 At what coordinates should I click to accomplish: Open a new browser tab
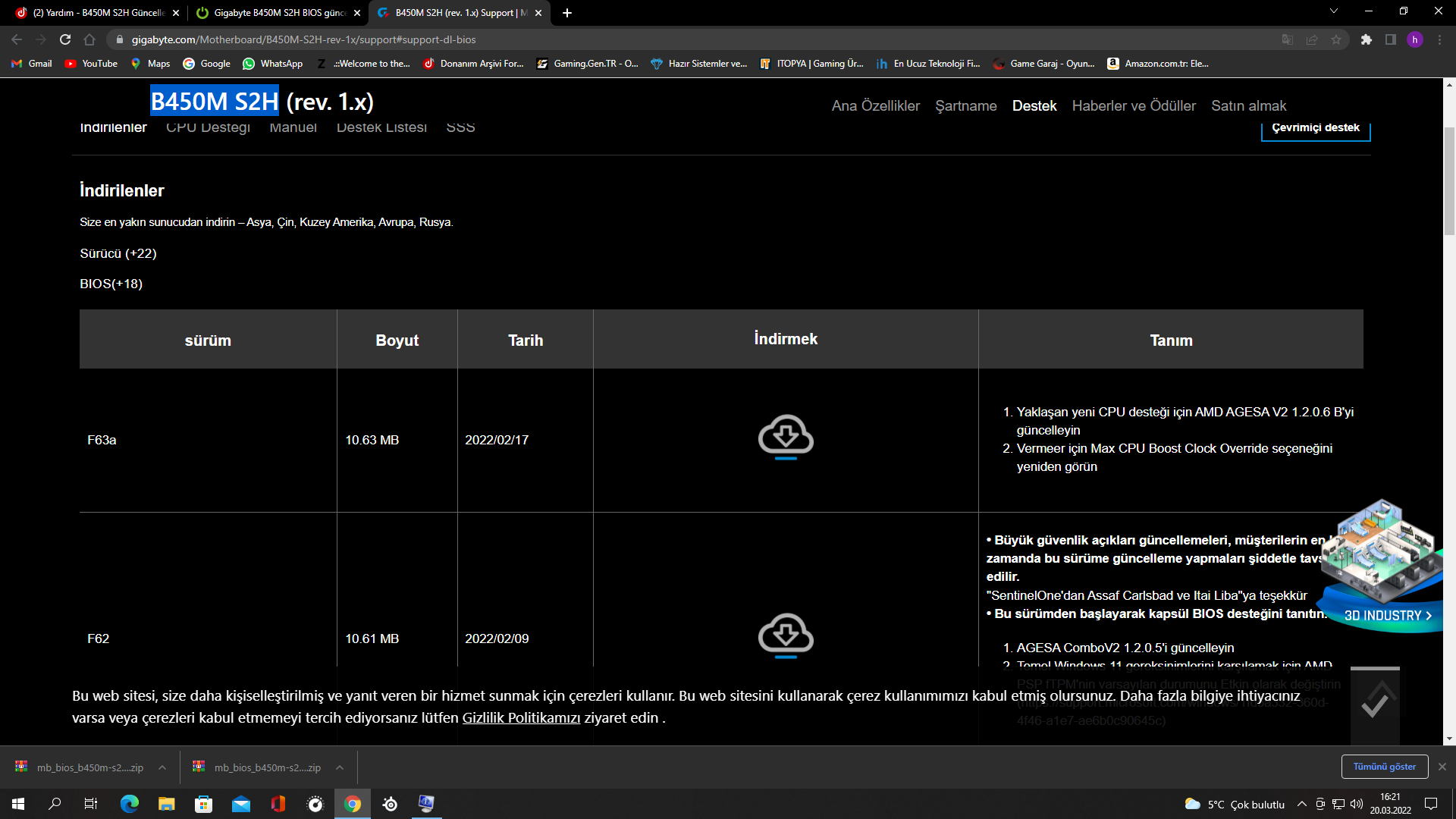point(567,13)
